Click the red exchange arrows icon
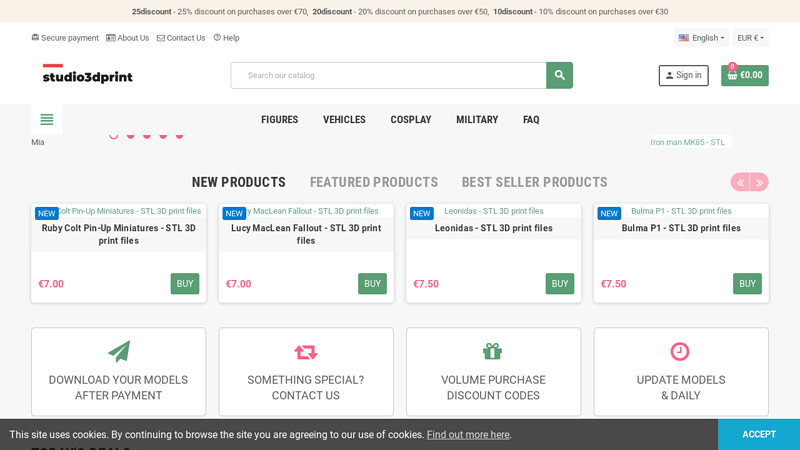Screen dimensions: 800x450 (x=306, y=352)
